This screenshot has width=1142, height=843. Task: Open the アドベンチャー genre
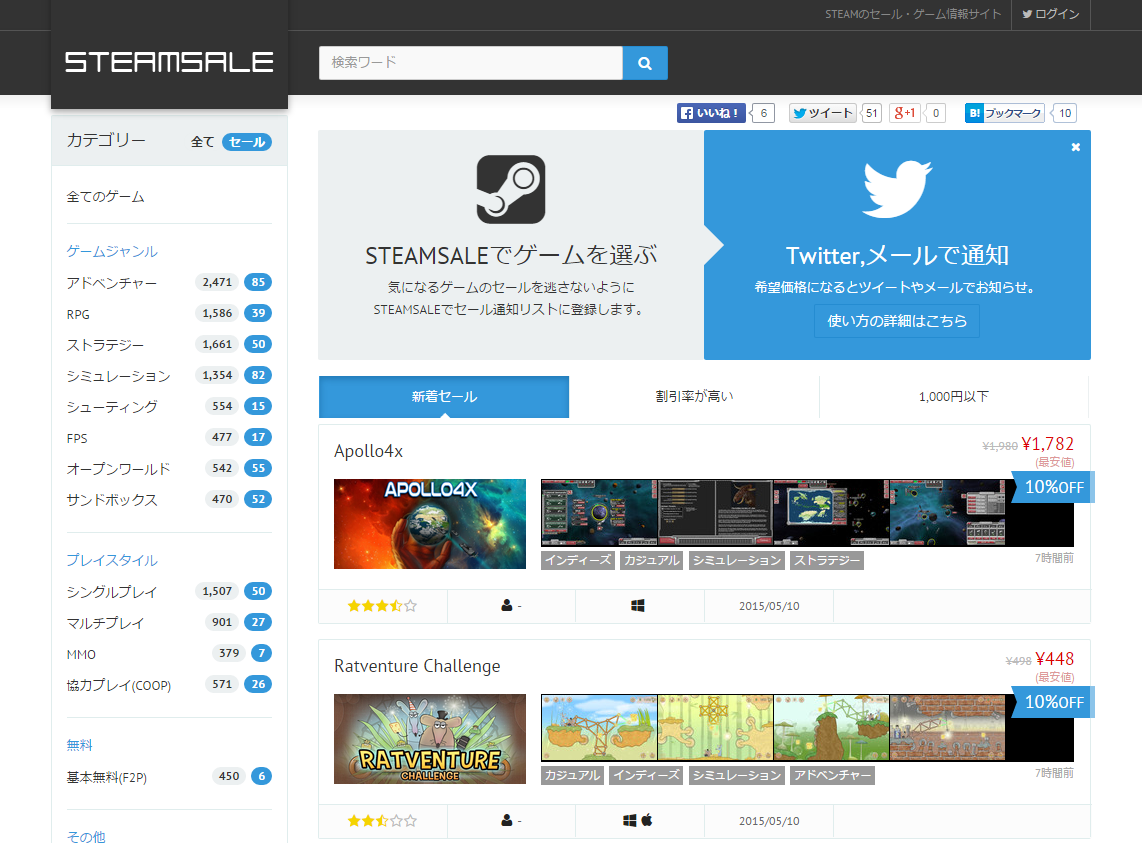coord(111,283)
